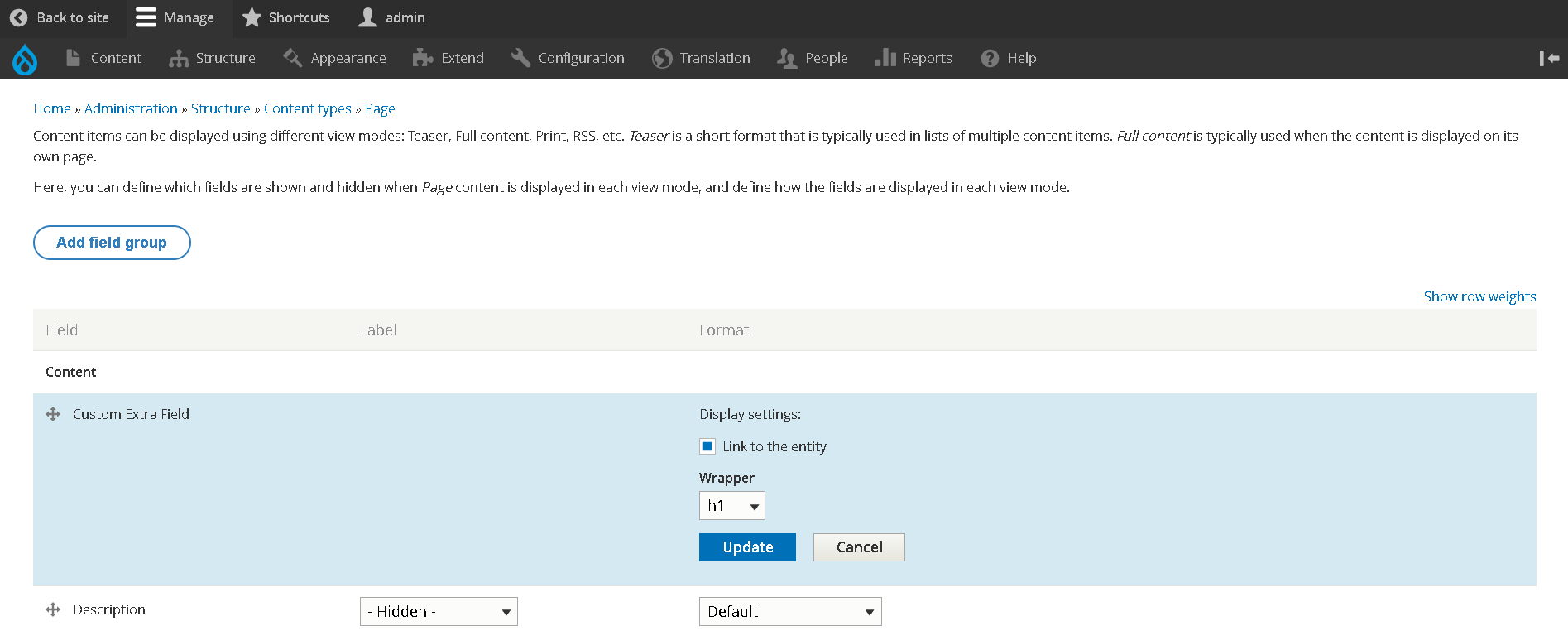The image size is (1568, 631).
Task: Open the Shortcuts toolbar tab
Action: tap(286, 17)
